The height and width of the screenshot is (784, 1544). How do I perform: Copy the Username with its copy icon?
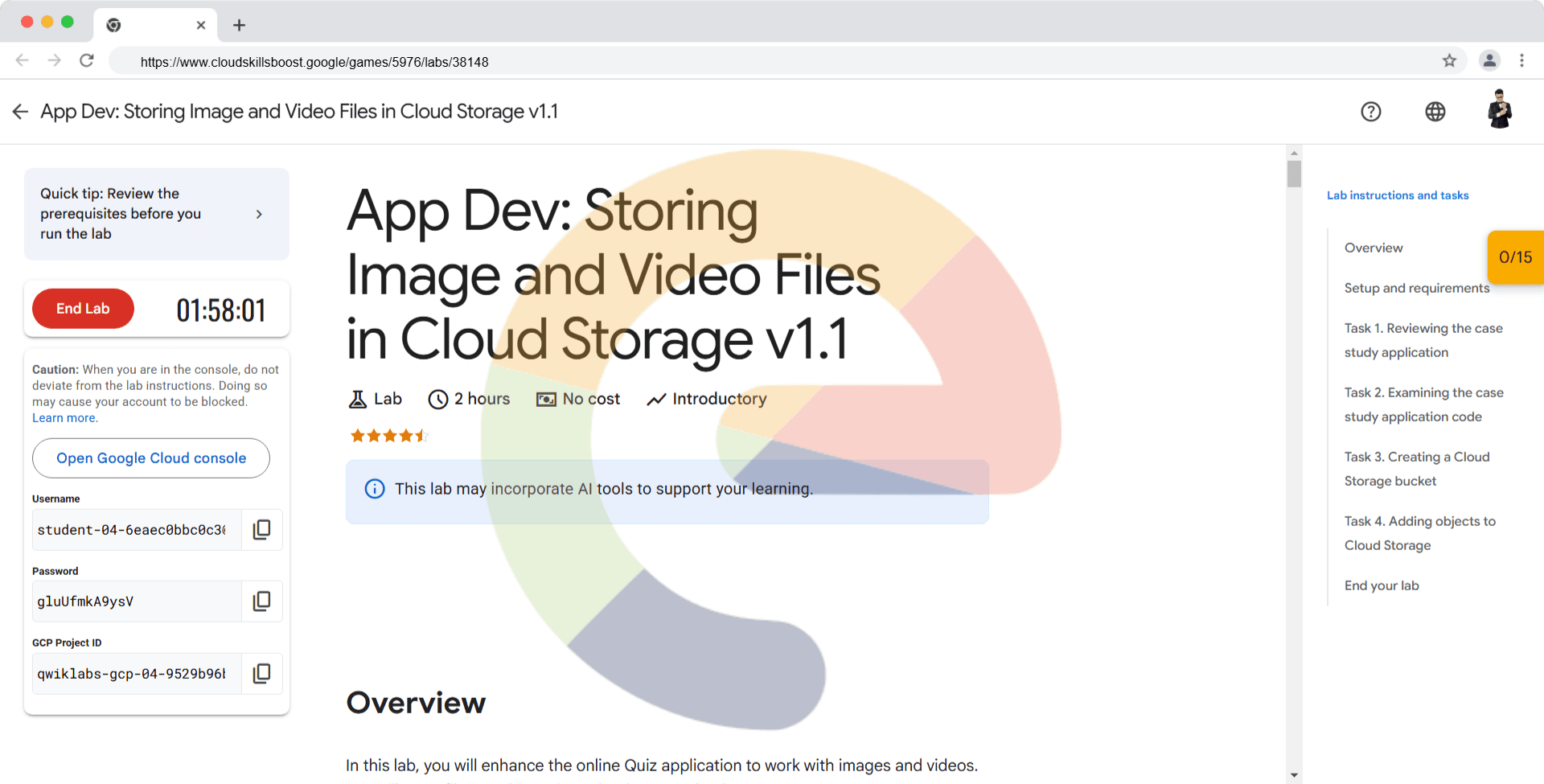[262, 529]
